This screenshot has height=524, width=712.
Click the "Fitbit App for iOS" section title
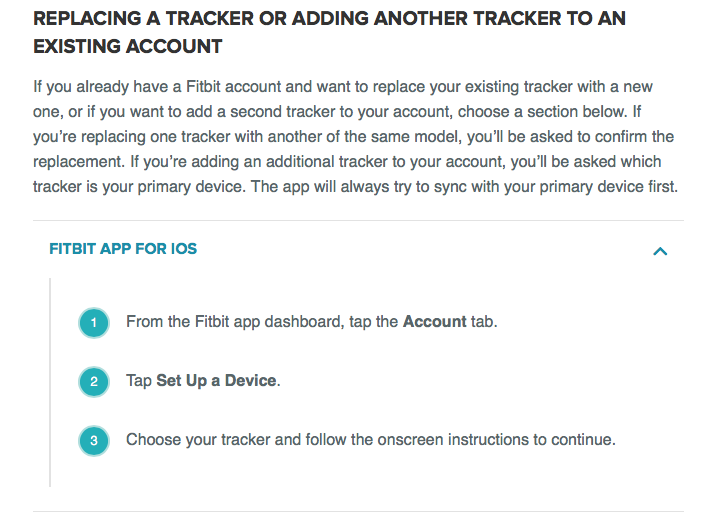123,249
